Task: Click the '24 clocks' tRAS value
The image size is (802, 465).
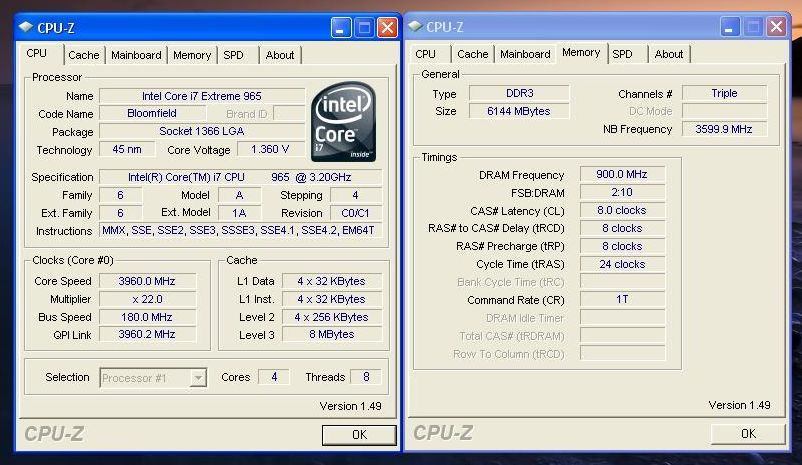Action: tap(622, 264)
